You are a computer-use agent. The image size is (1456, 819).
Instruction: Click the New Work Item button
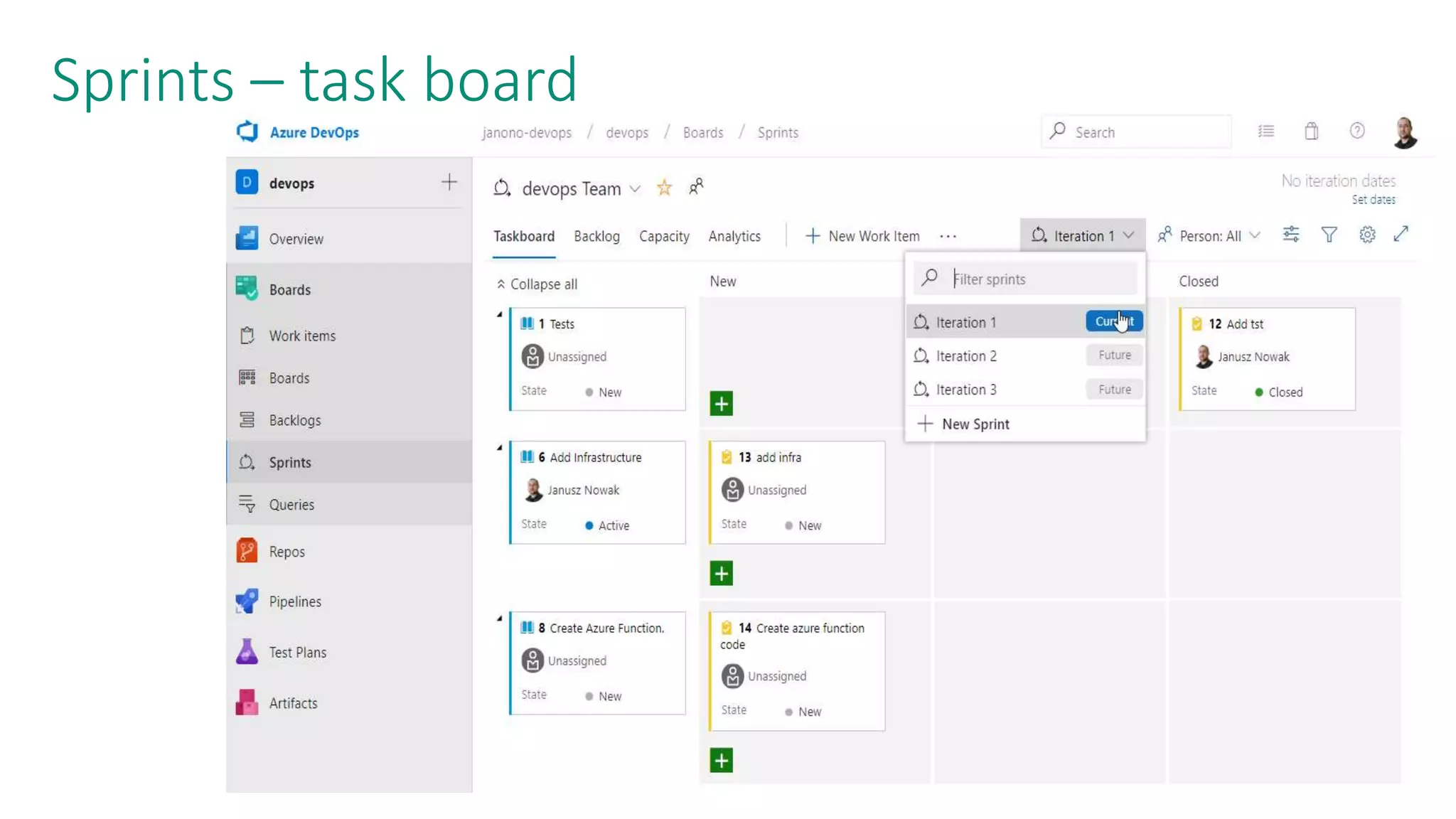pos(862,236)
